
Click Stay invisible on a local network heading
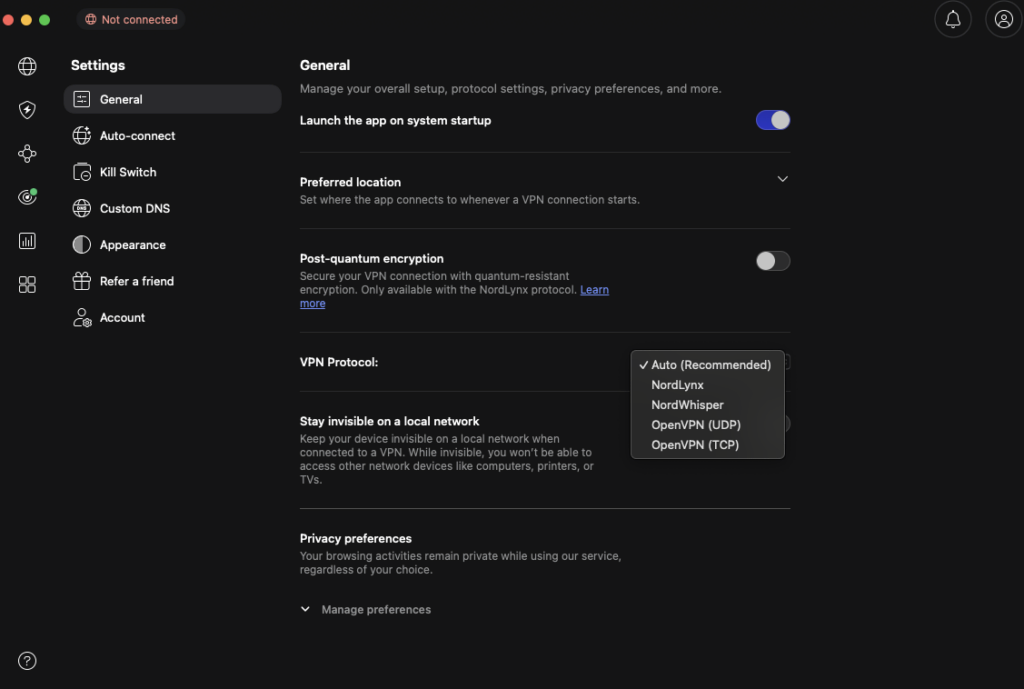[x=389, y=421]
